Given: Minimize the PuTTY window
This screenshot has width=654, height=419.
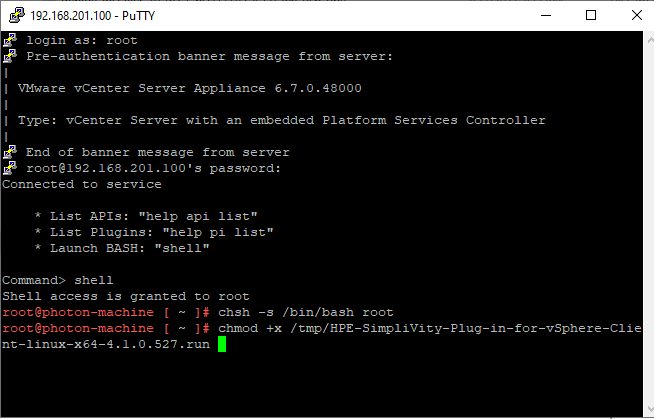Looking at the screenshot, I should tap(545, 15).
